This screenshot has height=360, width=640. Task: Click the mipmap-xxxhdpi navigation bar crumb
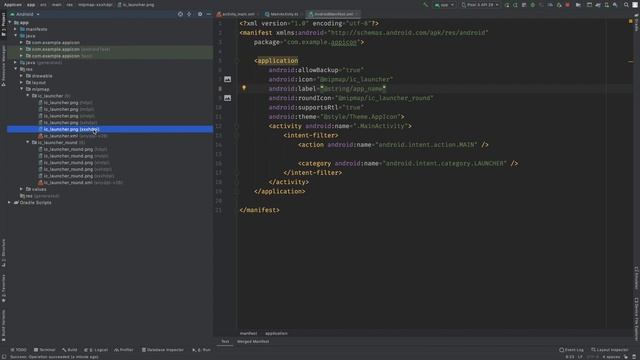click(x=95, y=5)
